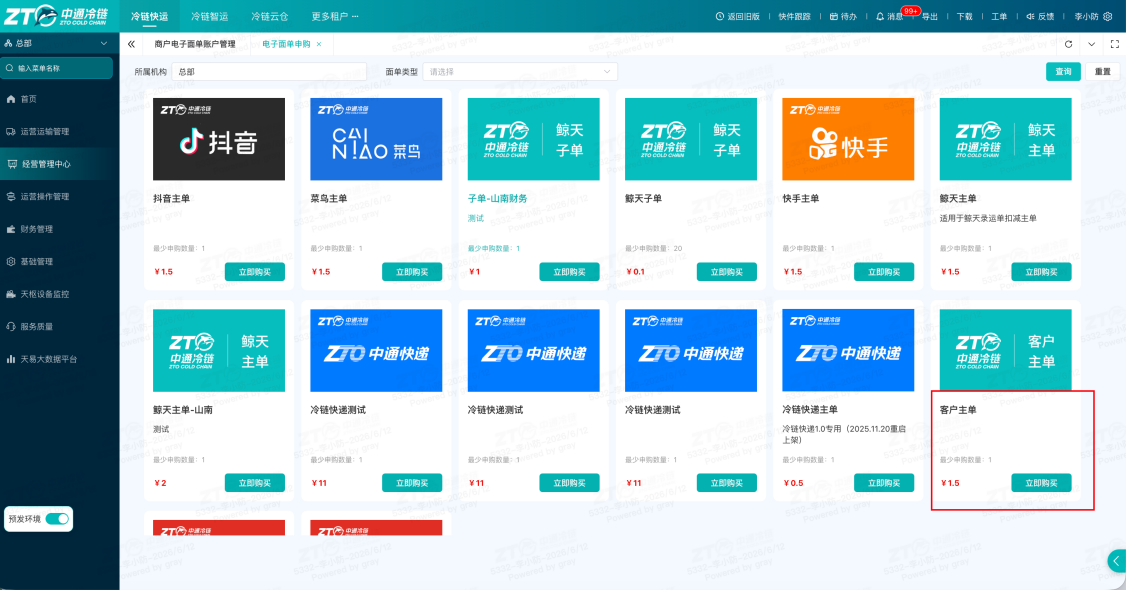Click the refresh icon in tab bar
Image resolution: width=1126 pixels, height=590 pixels.
[x=1069, y=45]
